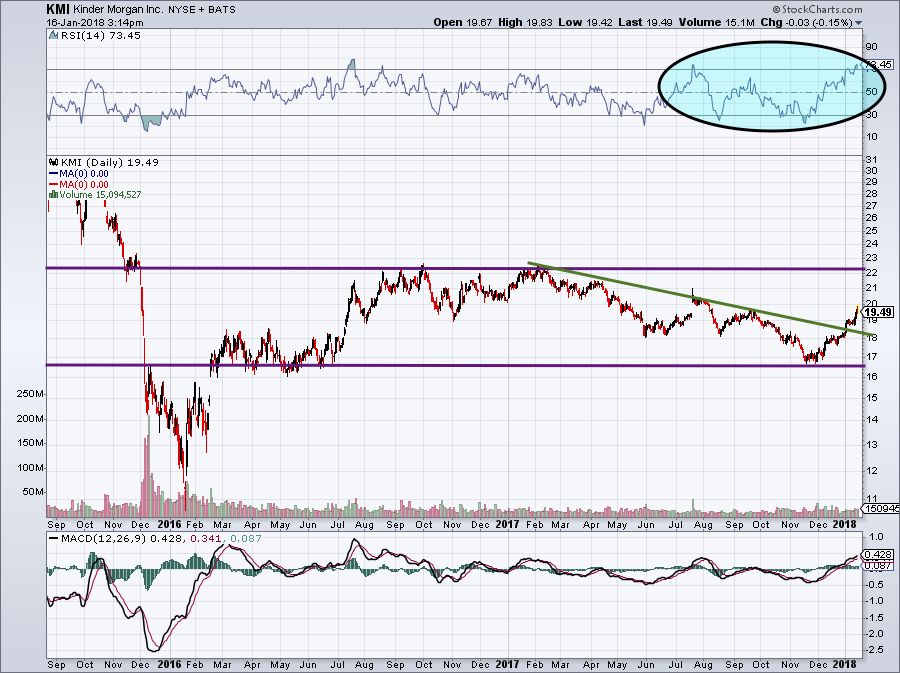Click the 1.0 label on MACD axis
Screen dimensions: 900x673
(x=876, y=538)
